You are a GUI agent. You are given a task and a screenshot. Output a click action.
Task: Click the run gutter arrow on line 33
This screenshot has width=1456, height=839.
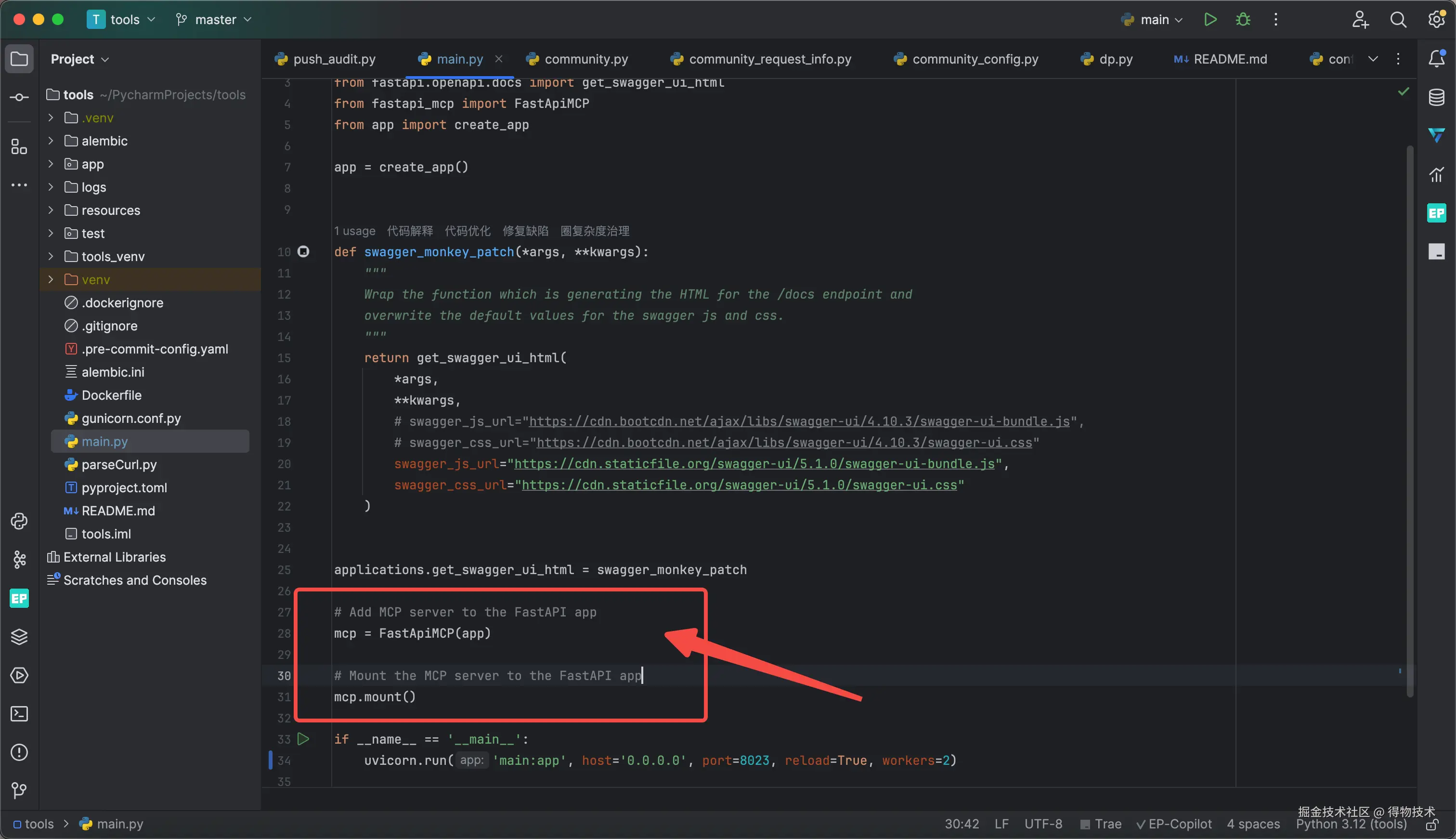coord(303,739)
